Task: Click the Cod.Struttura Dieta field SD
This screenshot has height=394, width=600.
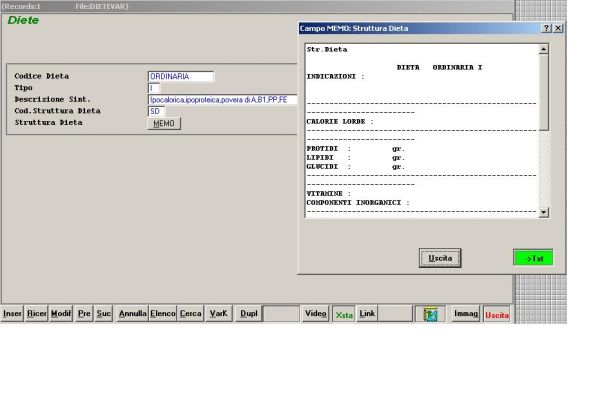Action: coord(156,111)
